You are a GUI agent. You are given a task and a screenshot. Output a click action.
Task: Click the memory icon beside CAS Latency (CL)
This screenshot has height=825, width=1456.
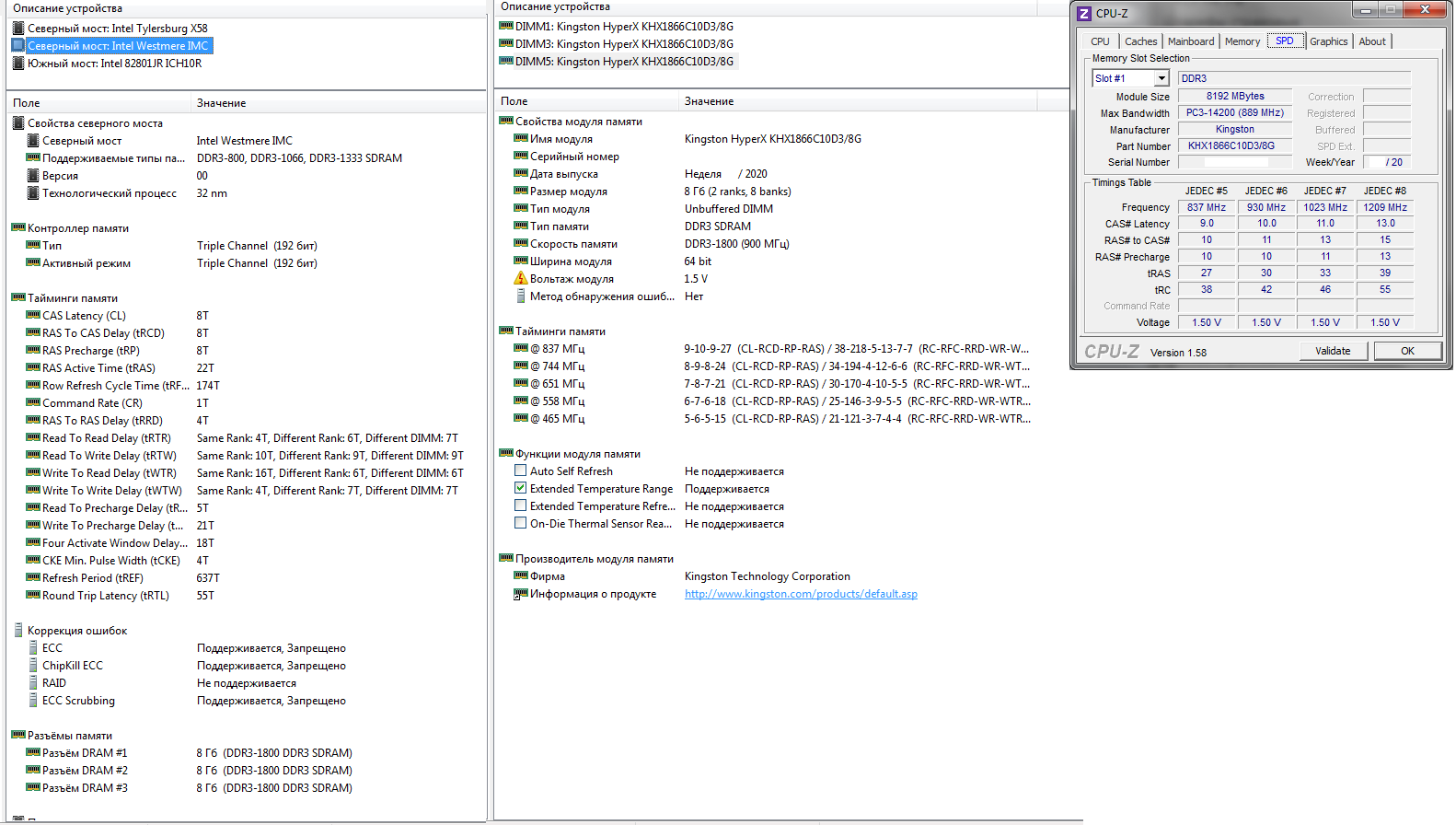[33, 316]
